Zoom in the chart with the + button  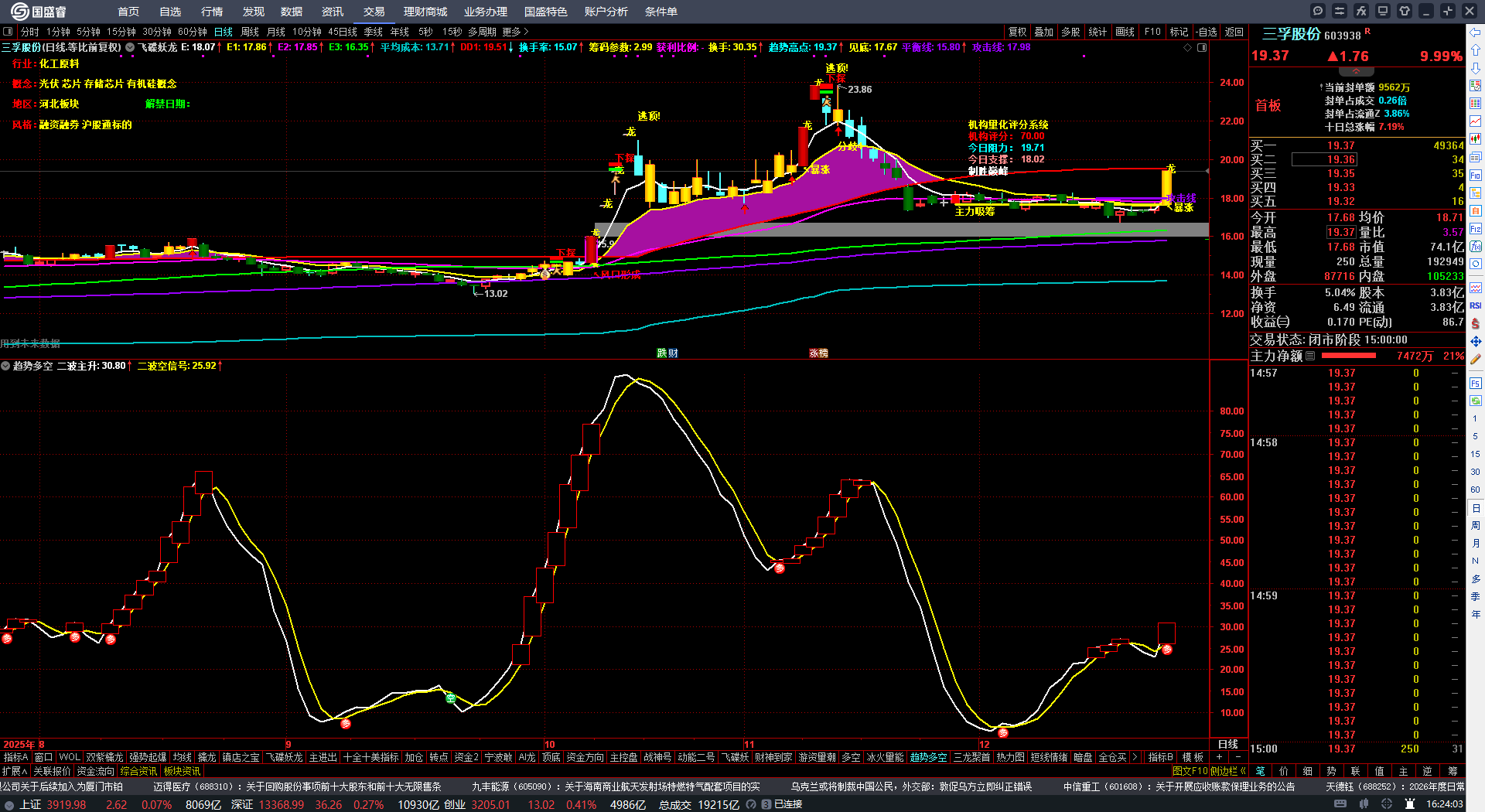(x=1220, y=757)
